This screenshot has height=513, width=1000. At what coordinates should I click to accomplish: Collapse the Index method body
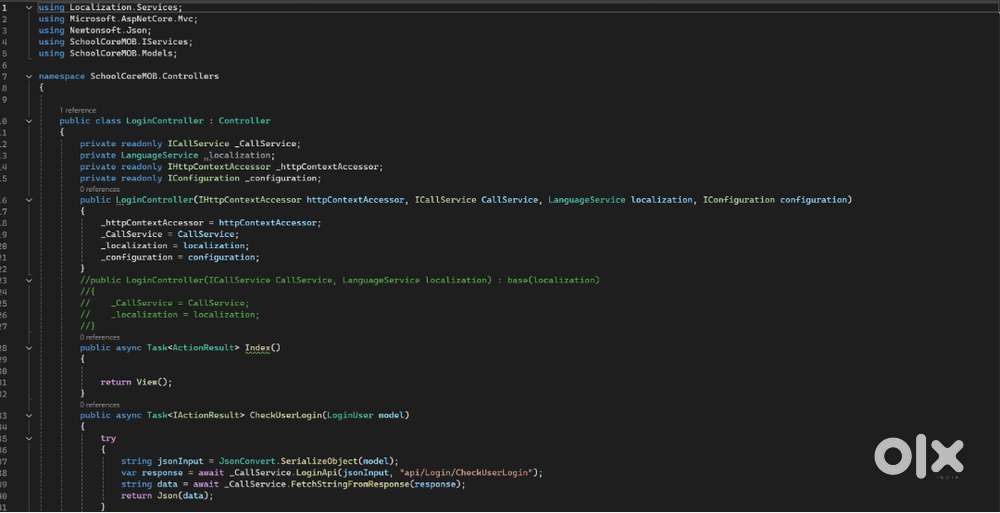28,348
